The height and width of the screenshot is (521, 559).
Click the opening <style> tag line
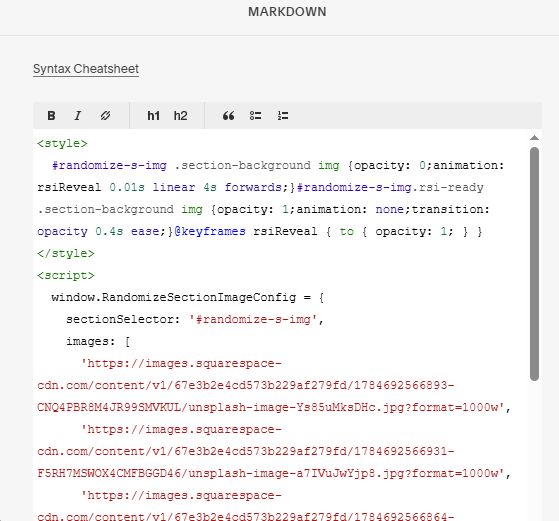62,143
